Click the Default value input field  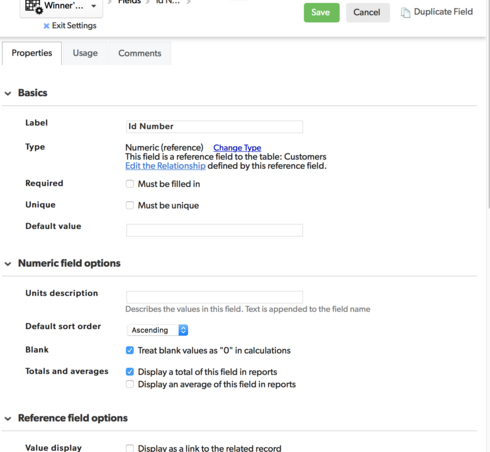click(214, 230)
